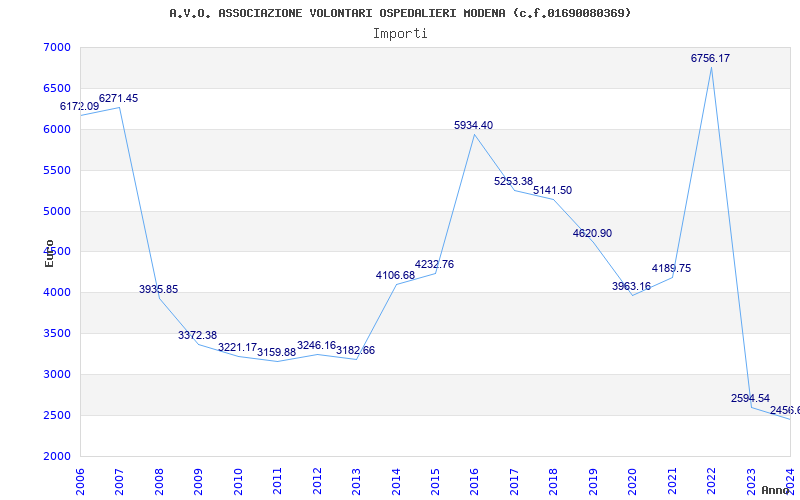This screenshot has height=500, width=800.
Task: Click y-axis tick 5000
Action: 57,211
